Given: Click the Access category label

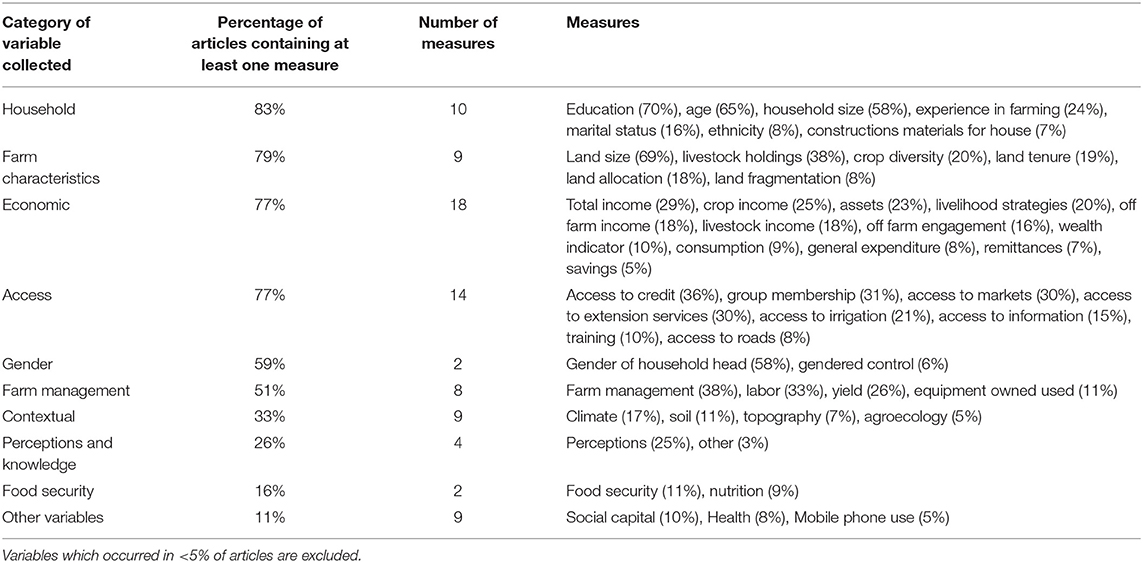Looking at the screenshot, I should click(26, 295).
